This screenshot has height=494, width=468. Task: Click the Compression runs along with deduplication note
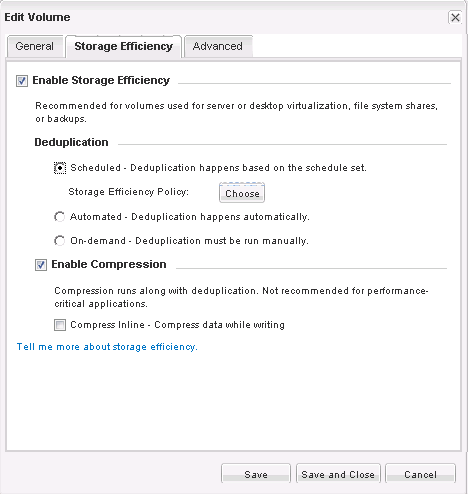click(241, 297)
